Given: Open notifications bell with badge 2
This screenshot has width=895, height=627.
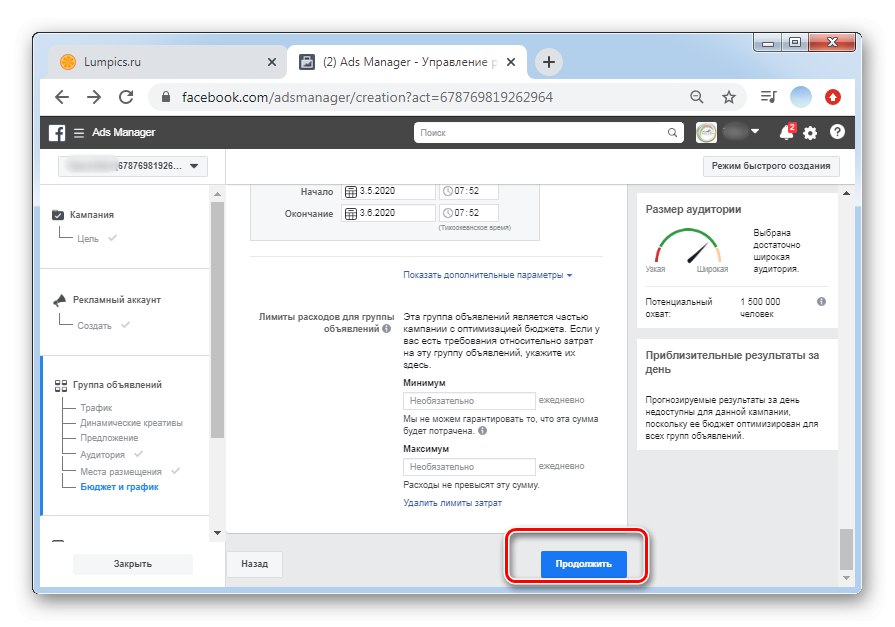Looking at the screenshot, I should [x=787, y=132].
